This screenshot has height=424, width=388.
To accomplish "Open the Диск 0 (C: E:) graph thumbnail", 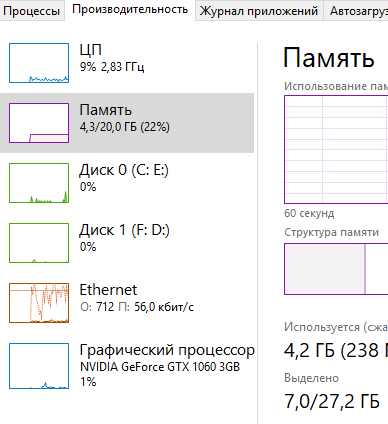I will pos(39,183).
